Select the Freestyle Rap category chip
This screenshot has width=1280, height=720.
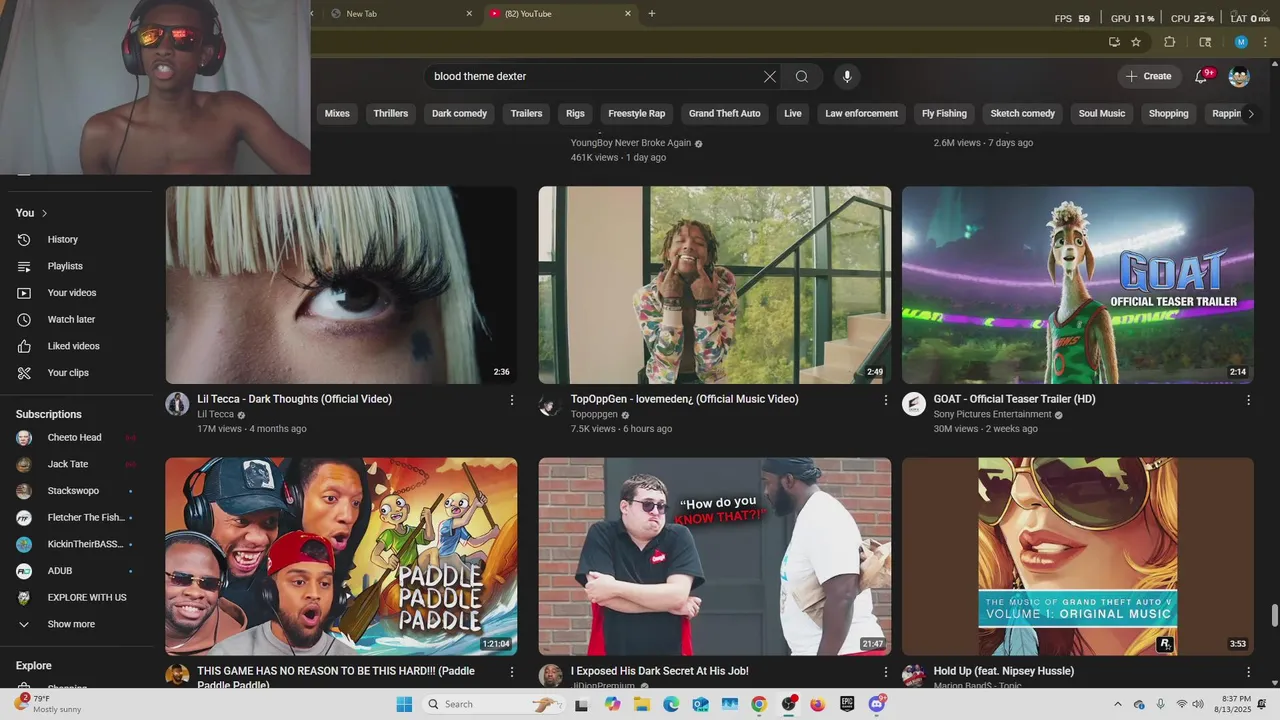(x=637, y=114)
